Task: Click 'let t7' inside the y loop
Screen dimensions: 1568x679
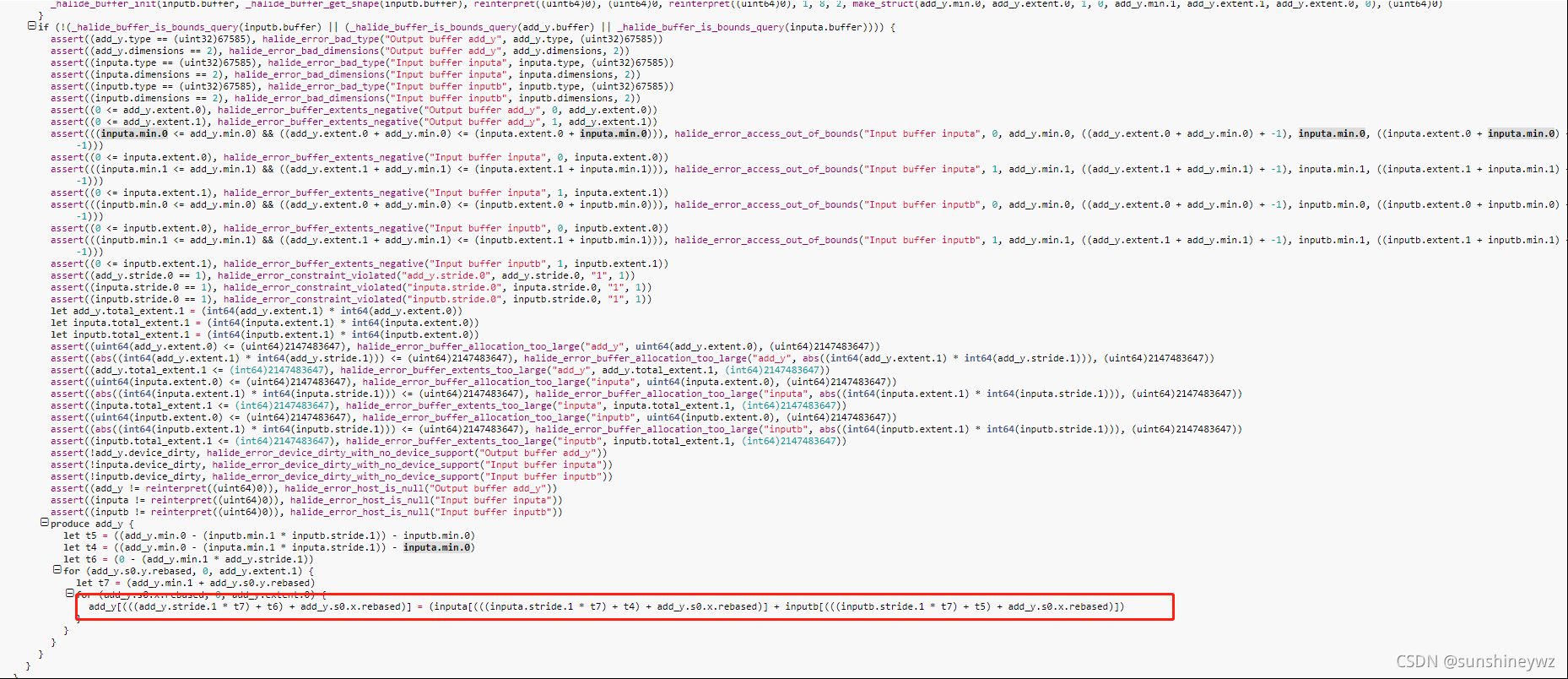Action: (x=195, y=583)
